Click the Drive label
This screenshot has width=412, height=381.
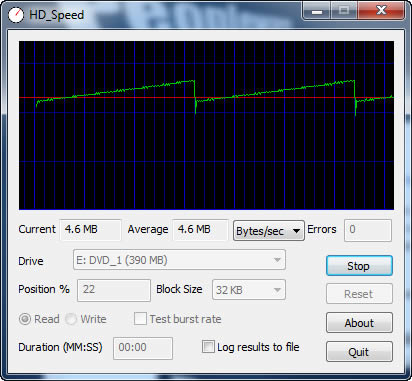[31, 261]
